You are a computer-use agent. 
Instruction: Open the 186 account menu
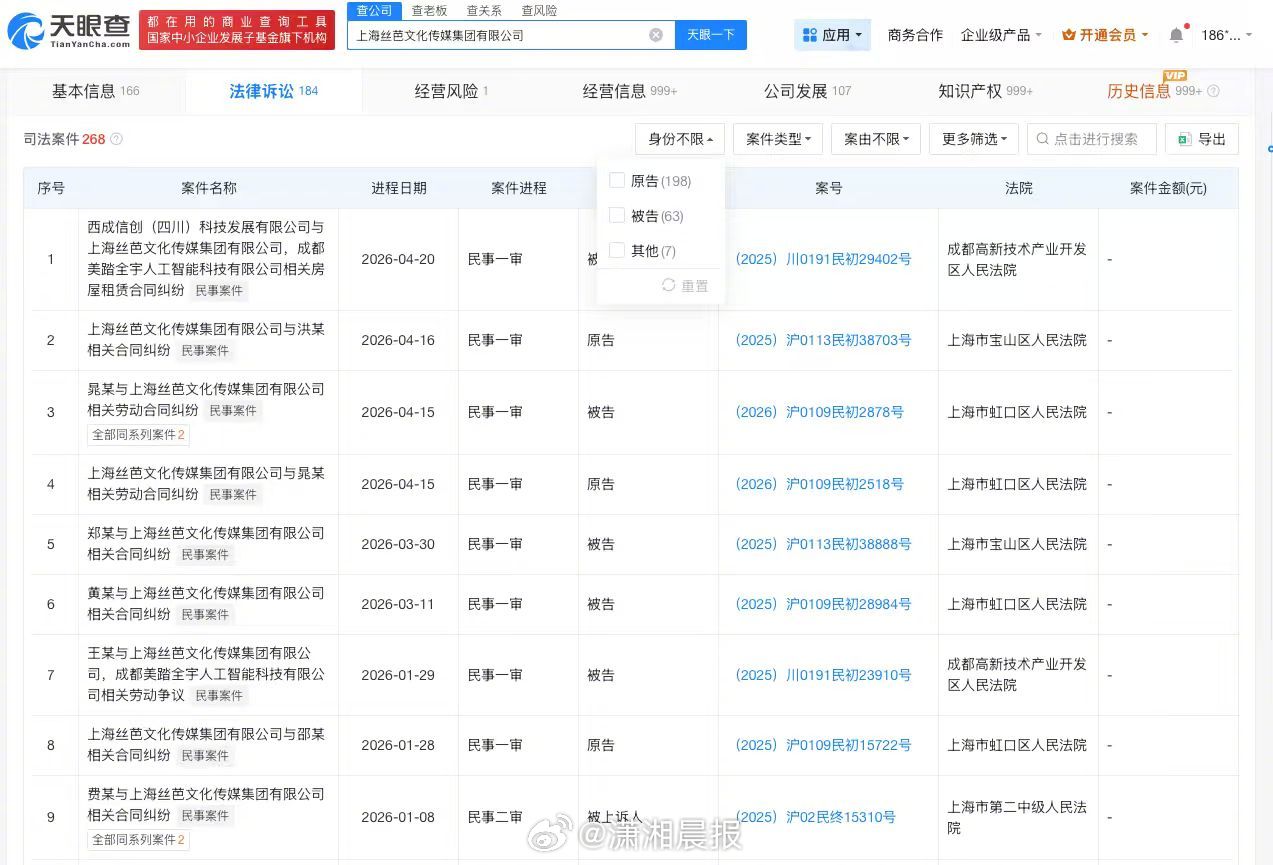click(x=1226, y=35)
